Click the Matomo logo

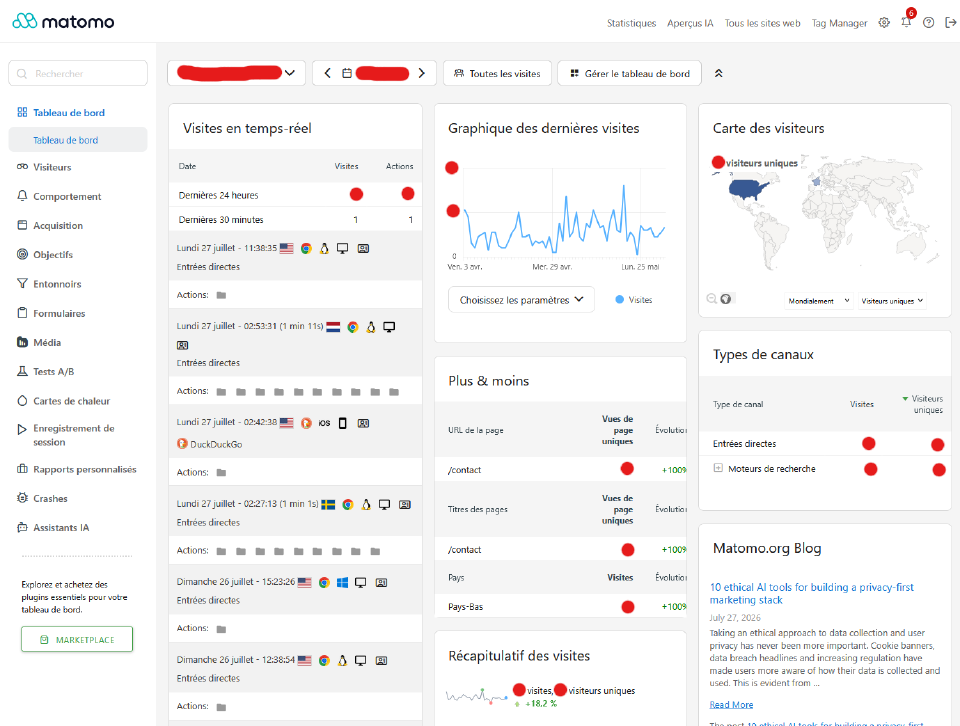(x=63, y=21)
